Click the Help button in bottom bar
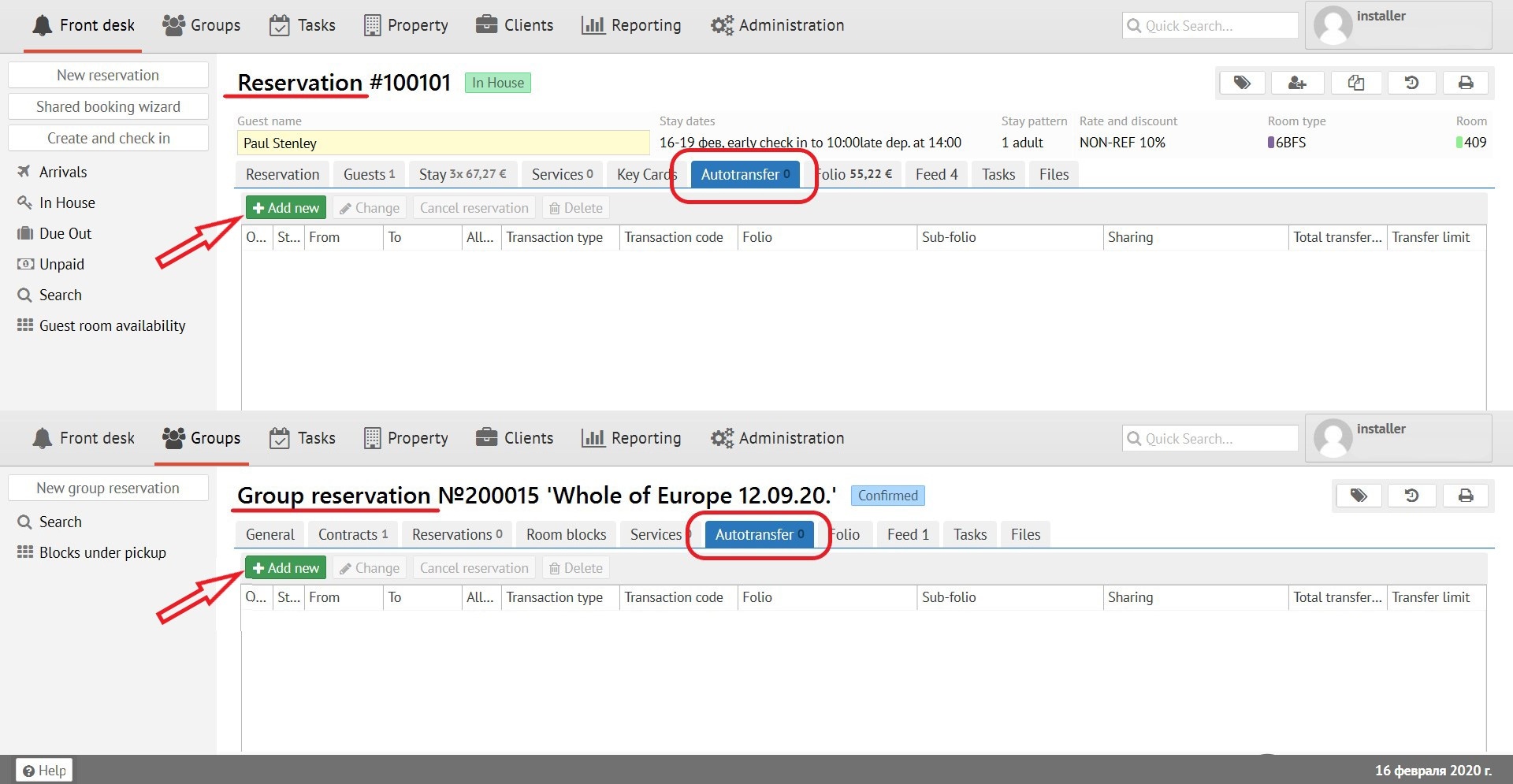The image size is (1513, 784). [45, 770]
